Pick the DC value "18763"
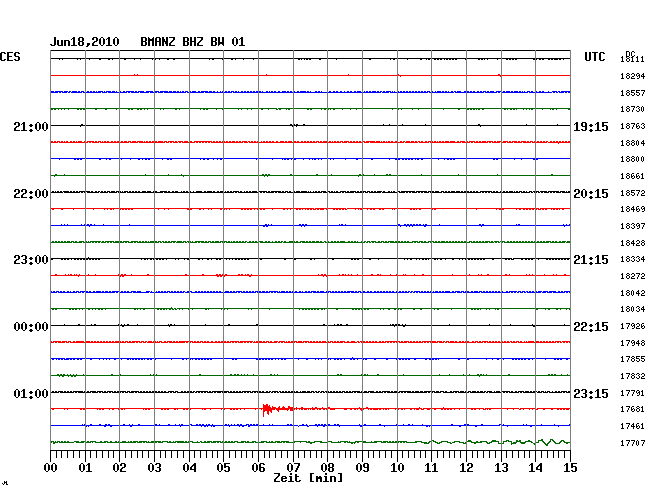The image size is (650, 494). [633, 126]
